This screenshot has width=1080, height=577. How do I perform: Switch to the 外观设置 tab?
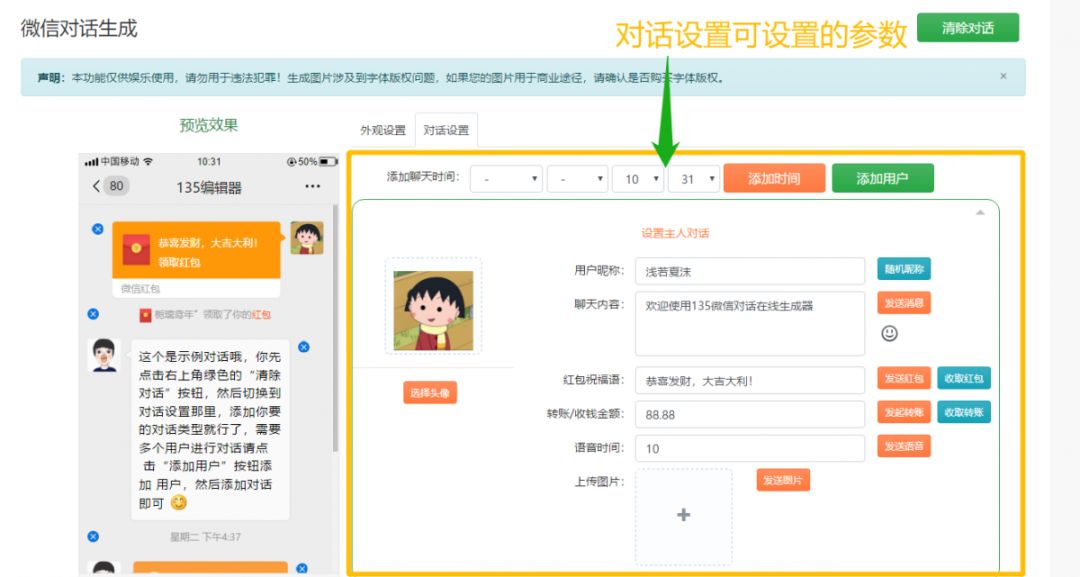pos(383,130)
